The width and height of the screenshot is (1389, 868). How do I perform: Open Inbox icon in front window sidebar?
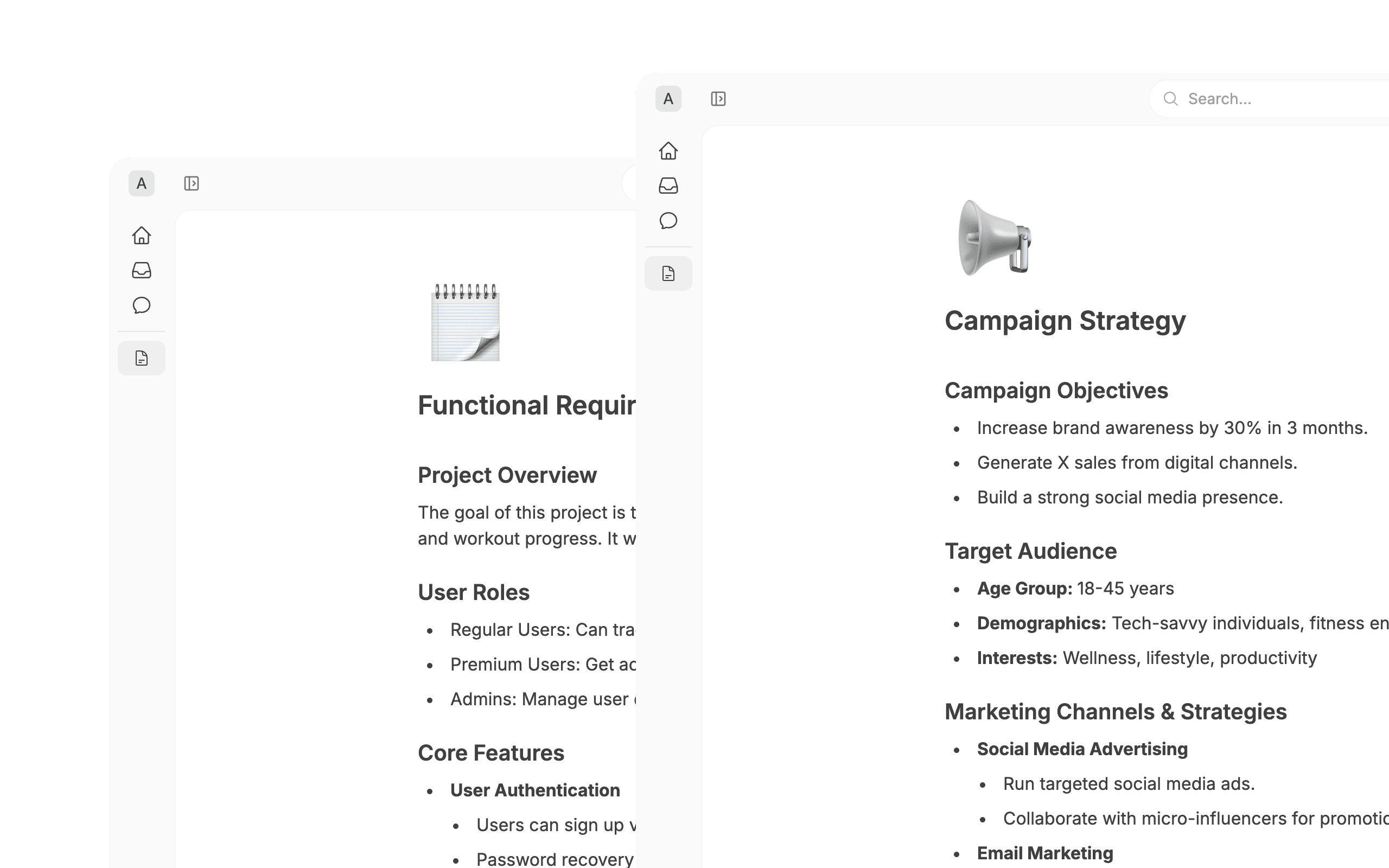coord(668,186)
